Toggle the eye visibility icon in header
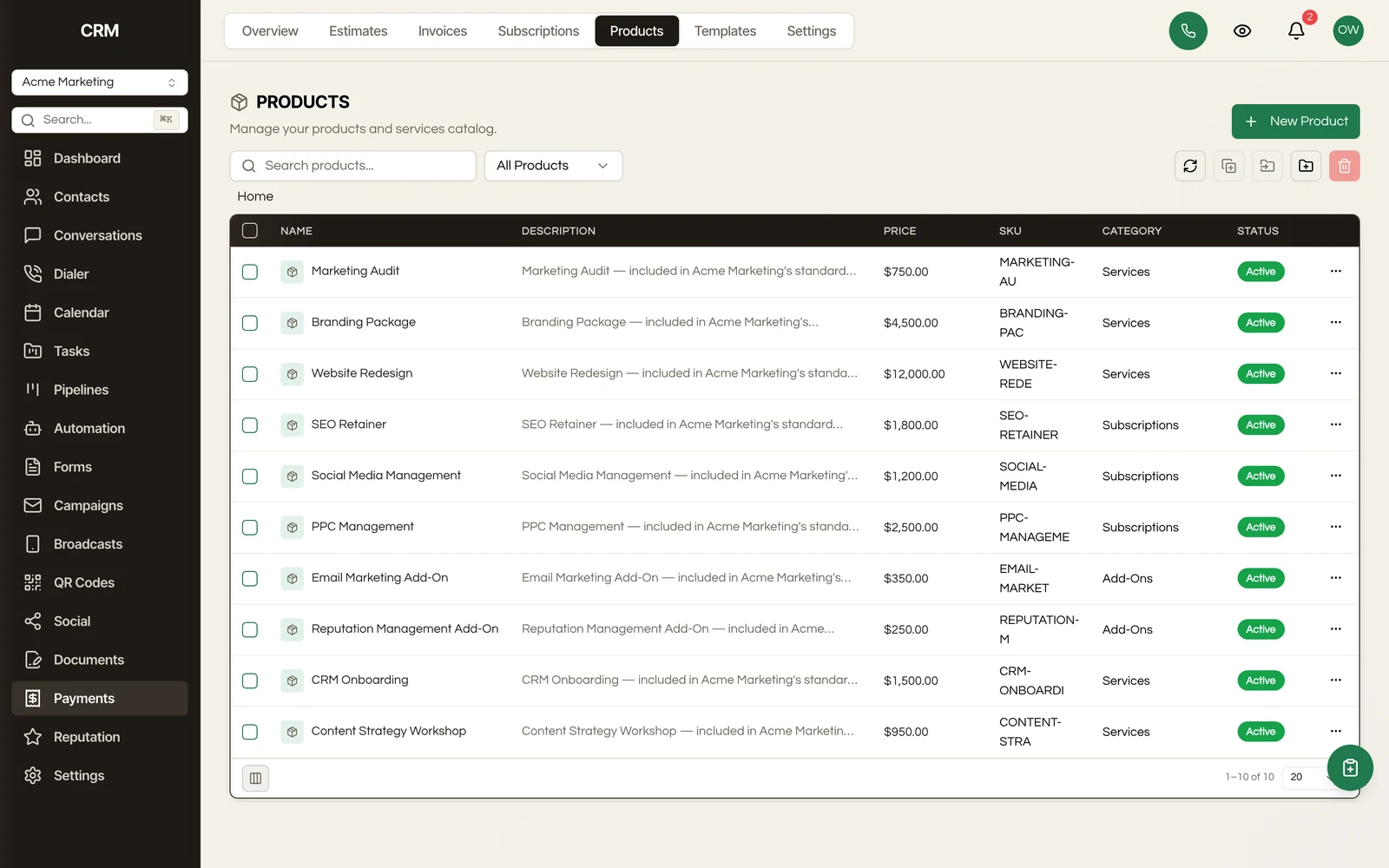 1242,31
